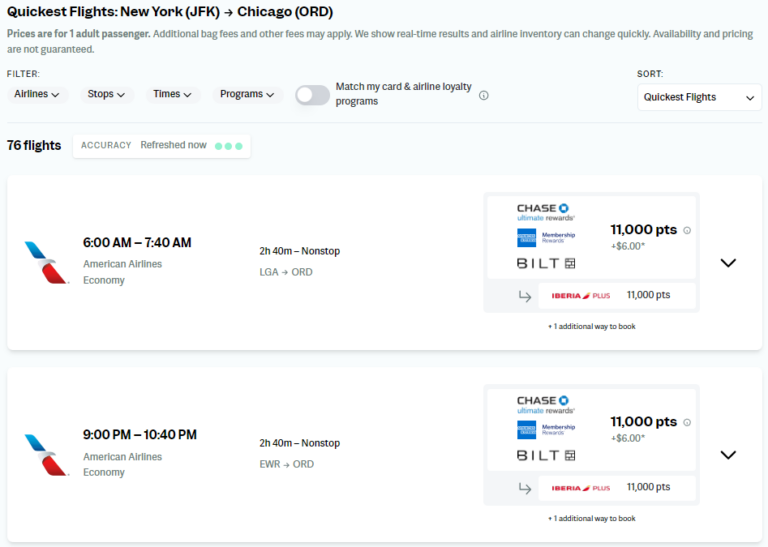
Task: Open the Programs filter dropdown
Action: 247,94
